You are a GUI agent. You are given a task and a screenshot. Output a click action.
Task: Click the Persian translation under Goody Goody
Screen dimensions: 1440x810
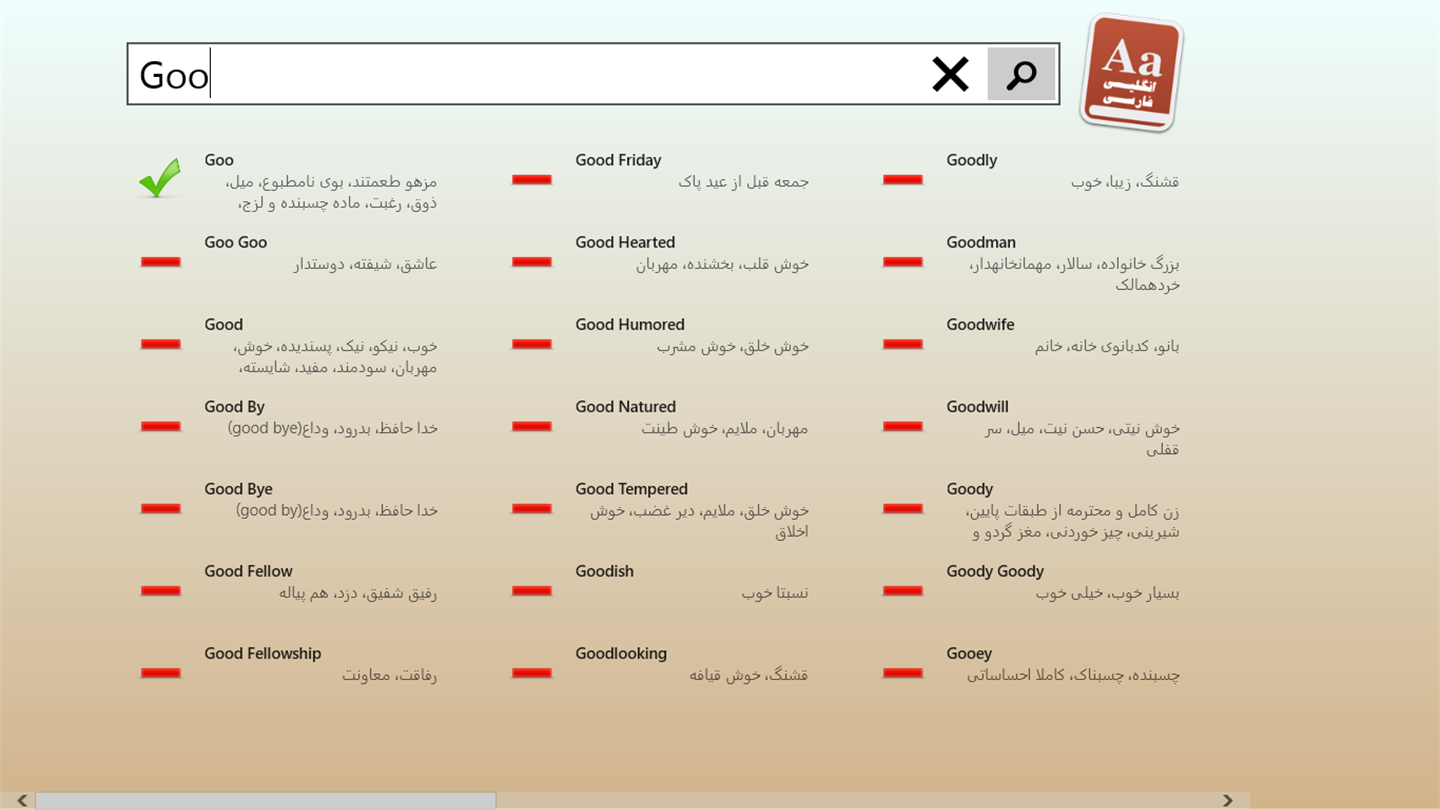(x=1108, y=593)
